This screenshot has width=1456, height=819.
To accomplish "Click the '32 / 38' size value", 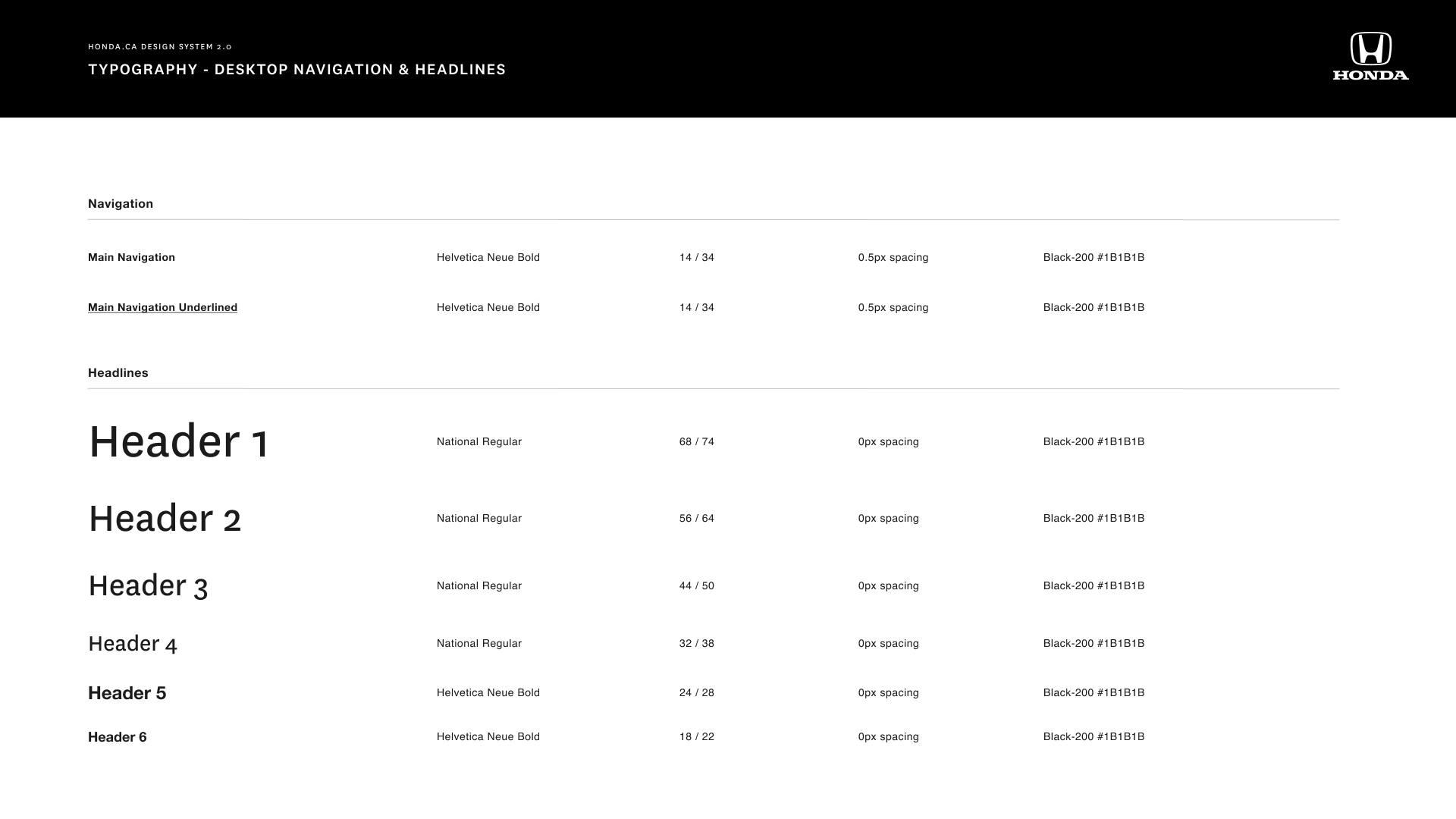I will click(x=697, y=644).
